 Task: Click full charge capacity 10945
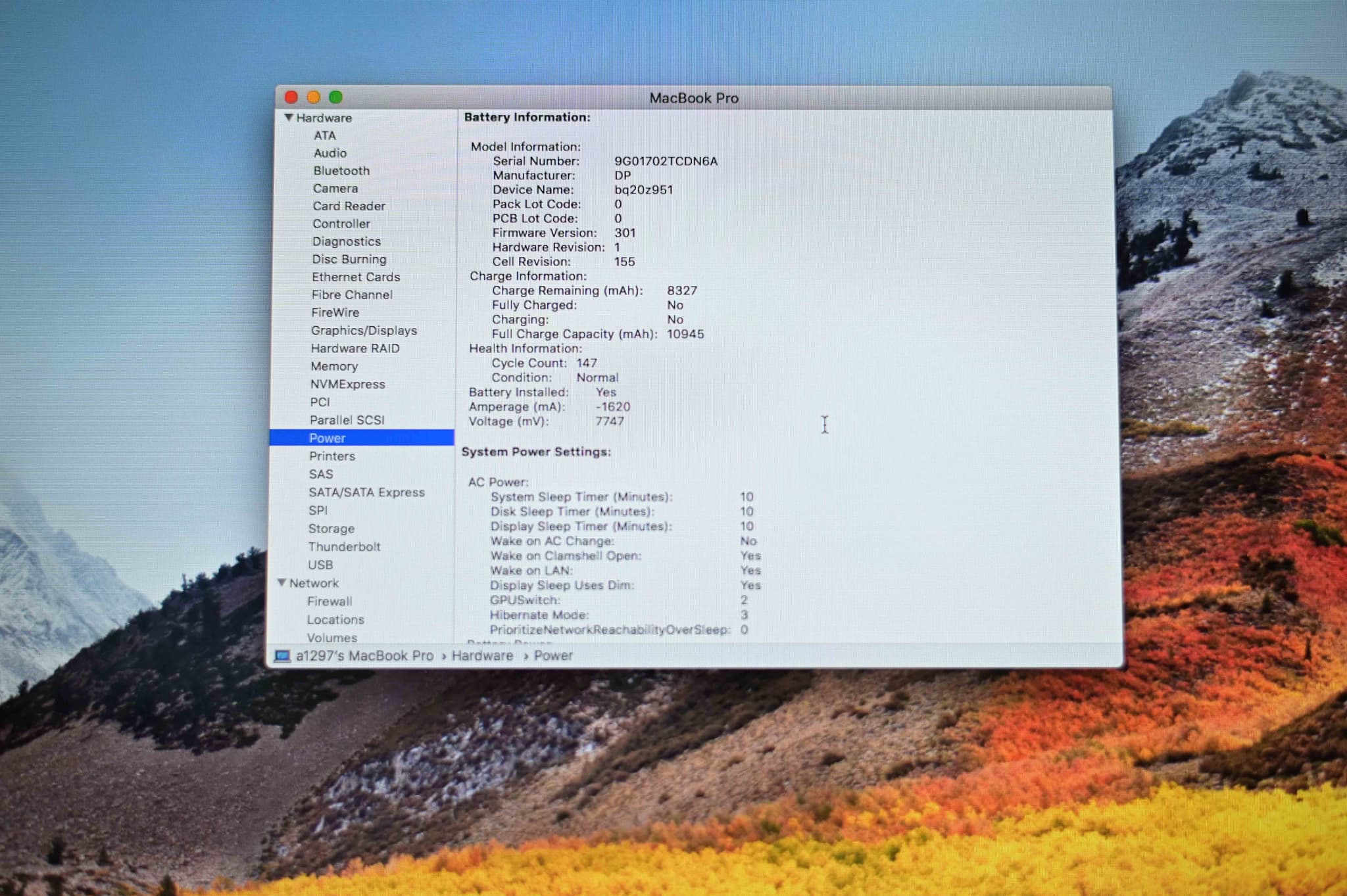[x=685, y=334]
